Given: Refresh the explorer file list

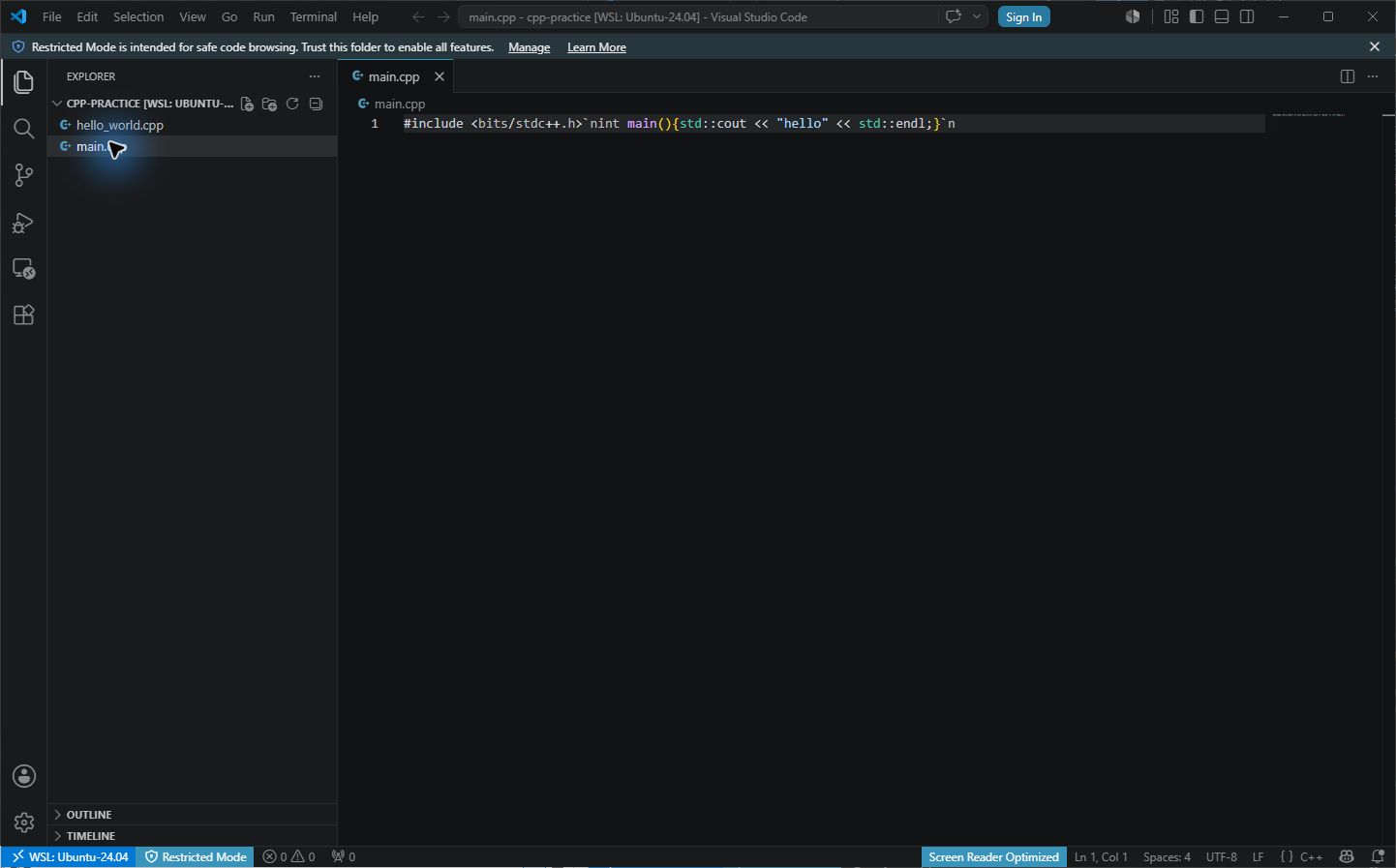Looking at the screenshot, I should (292, 104).
